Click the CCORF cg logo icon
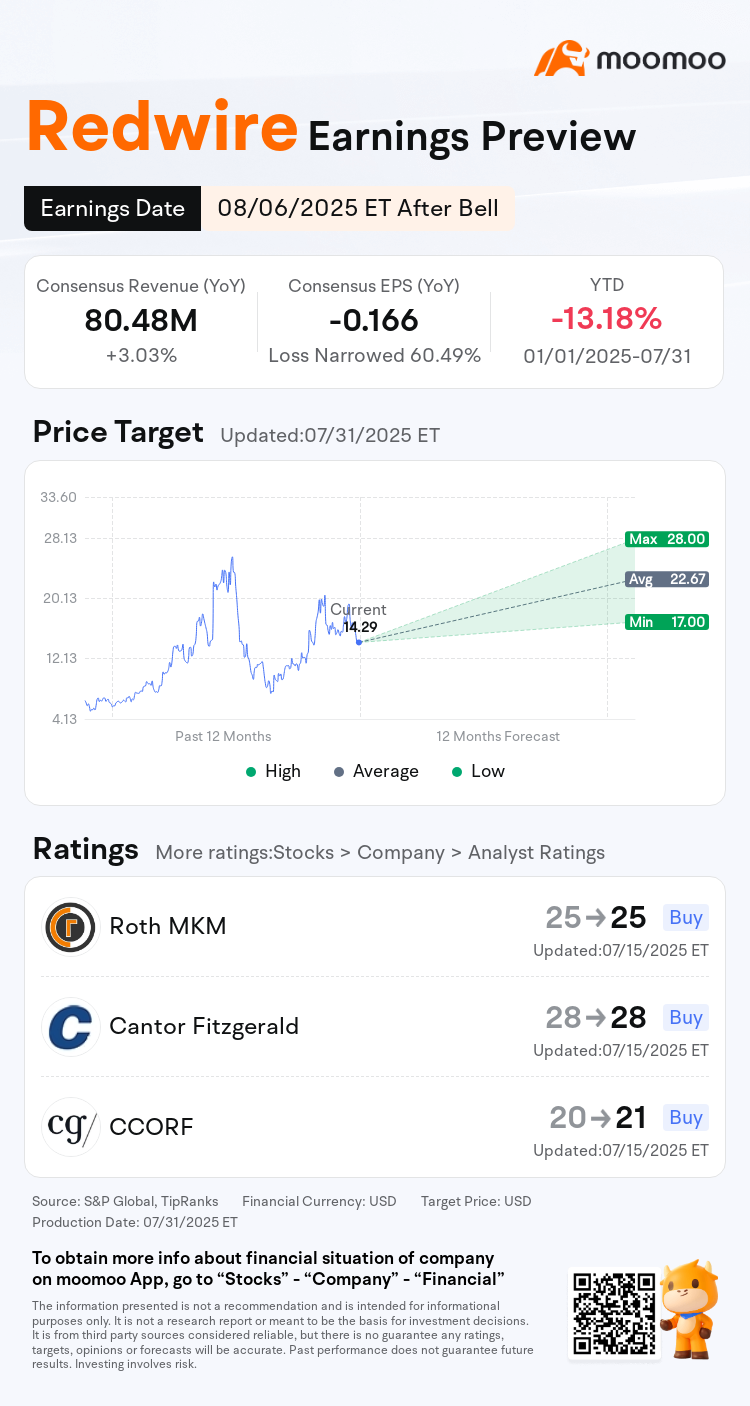Image resolution: width=750 pixels, height=1406 pixels. point(71,1127)
